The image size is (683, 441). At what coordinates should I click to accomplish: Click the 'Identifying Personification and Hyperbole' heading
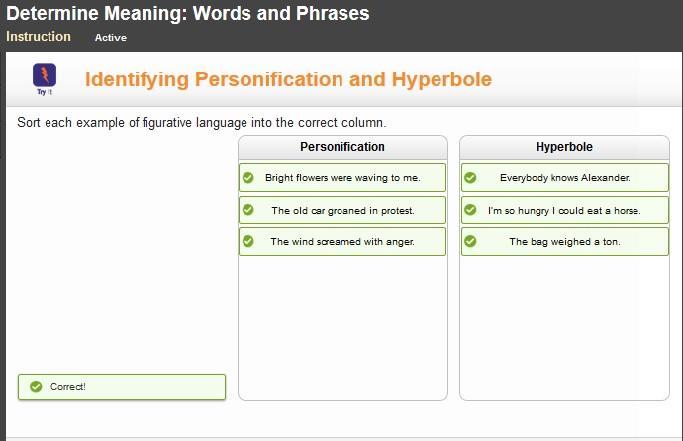click(x=288, y=79)
